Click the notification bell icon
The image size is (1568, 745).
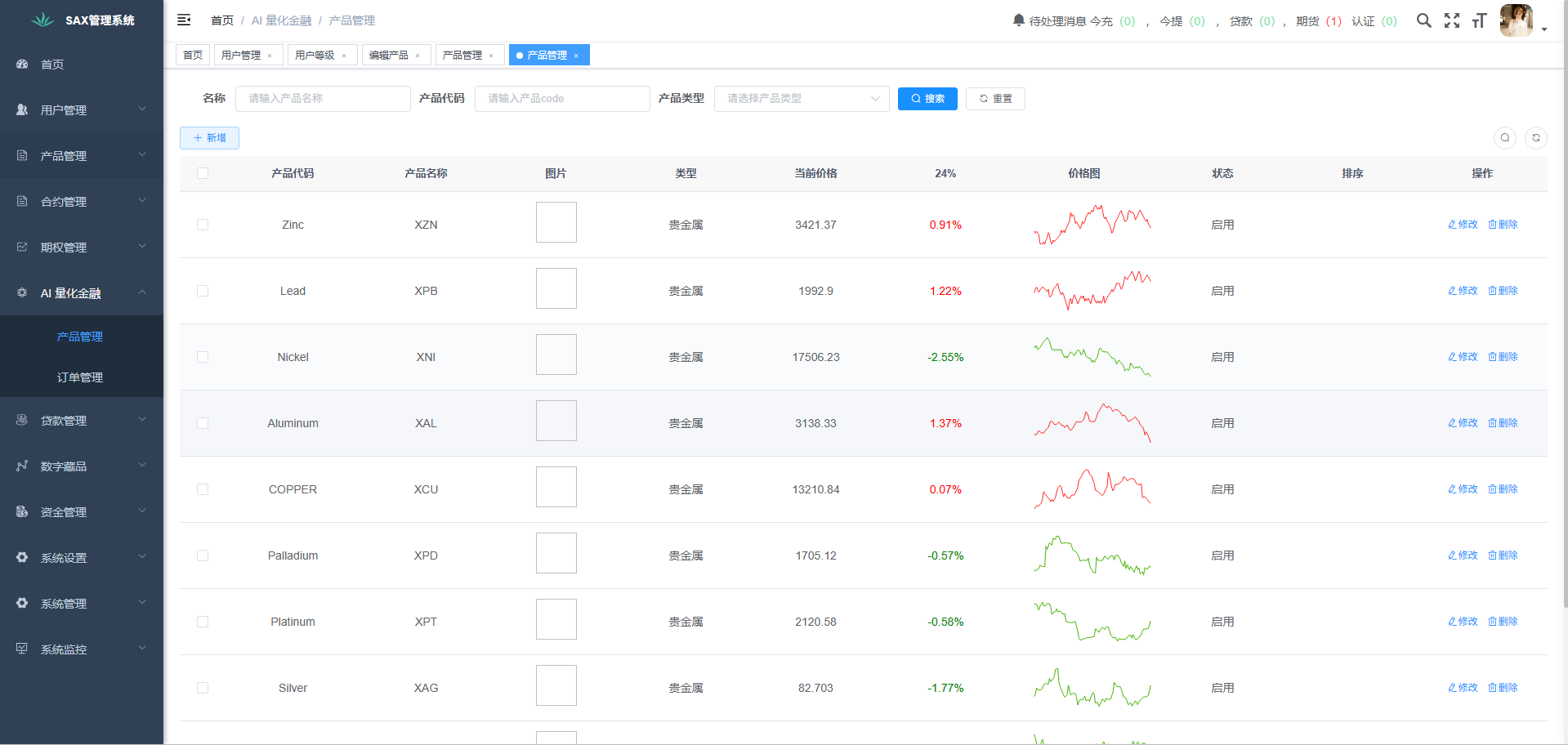point(1018,20)
